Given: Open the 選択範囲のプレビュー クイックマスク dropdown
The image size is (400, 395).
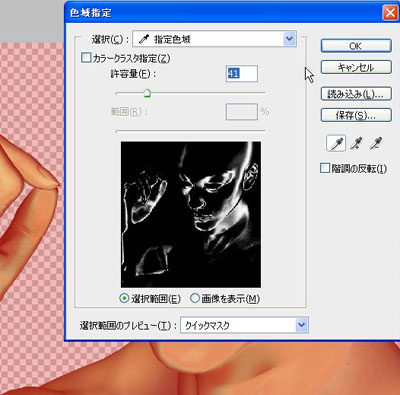Looking at the screenshot, I should tap(244, 325).
